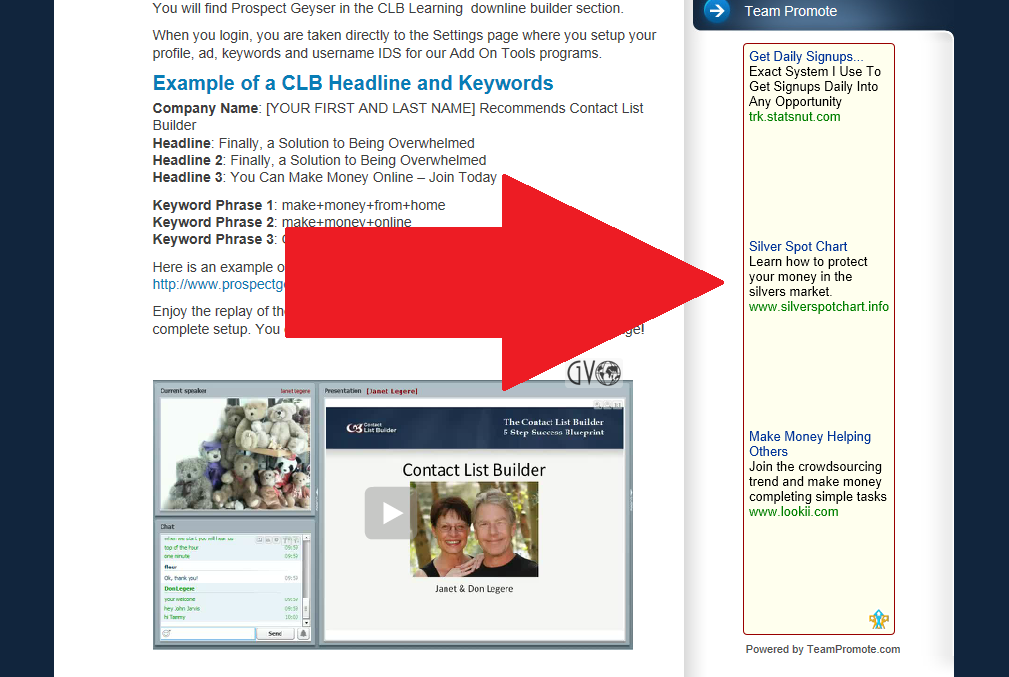Viewport: 1009px width, 677px height.
Task: Click 'Presentation [Janet Legere]' panel title
Action: [371, 391]
